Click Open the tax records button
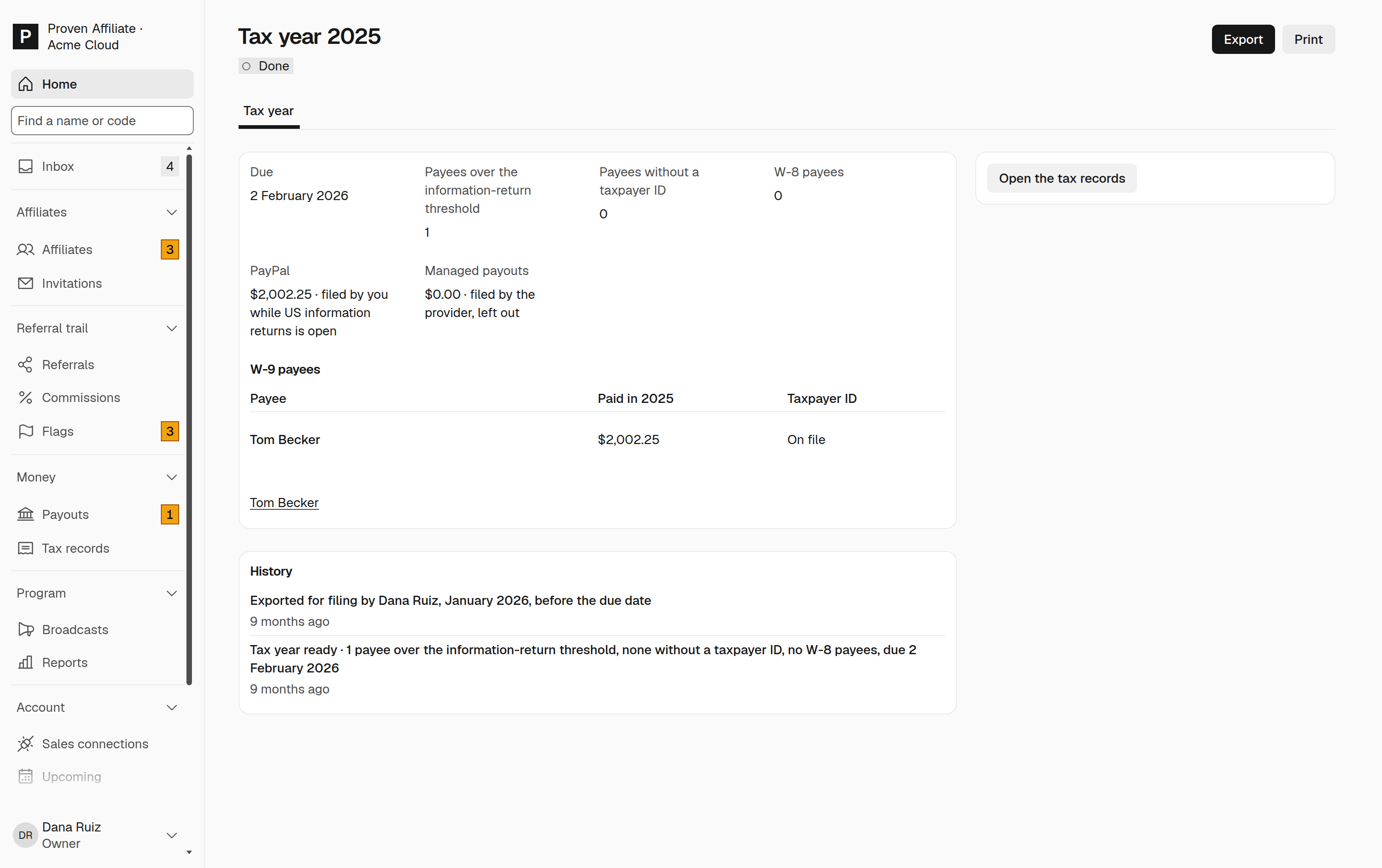Screen dimensions: 1382x868 coord(1062,179)
